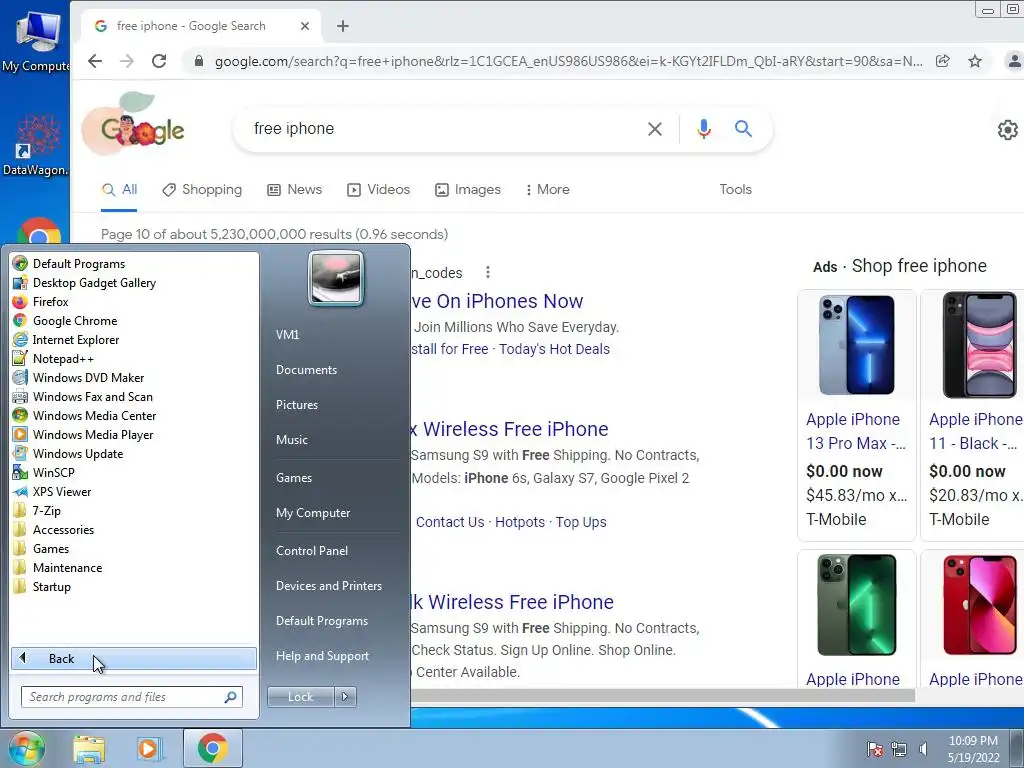1024x768 pixels.
Task: Open Google settings gear
Action: (1008, 130)
